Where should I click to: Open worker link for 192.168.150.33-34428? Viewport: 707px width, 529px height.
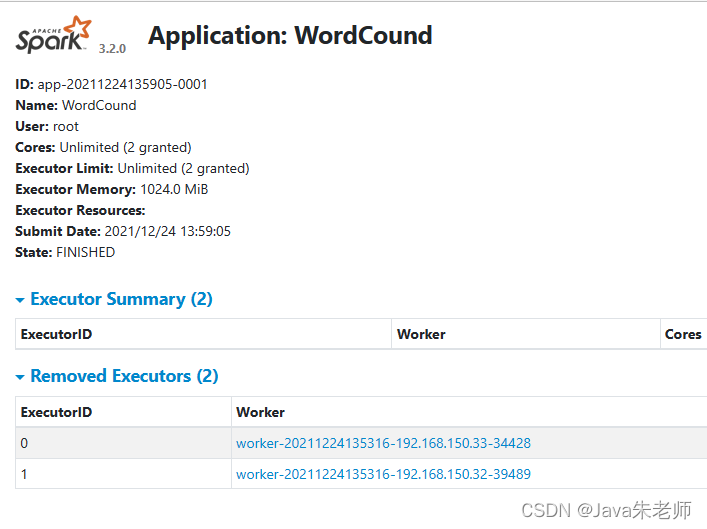click(x=383, y=443)
